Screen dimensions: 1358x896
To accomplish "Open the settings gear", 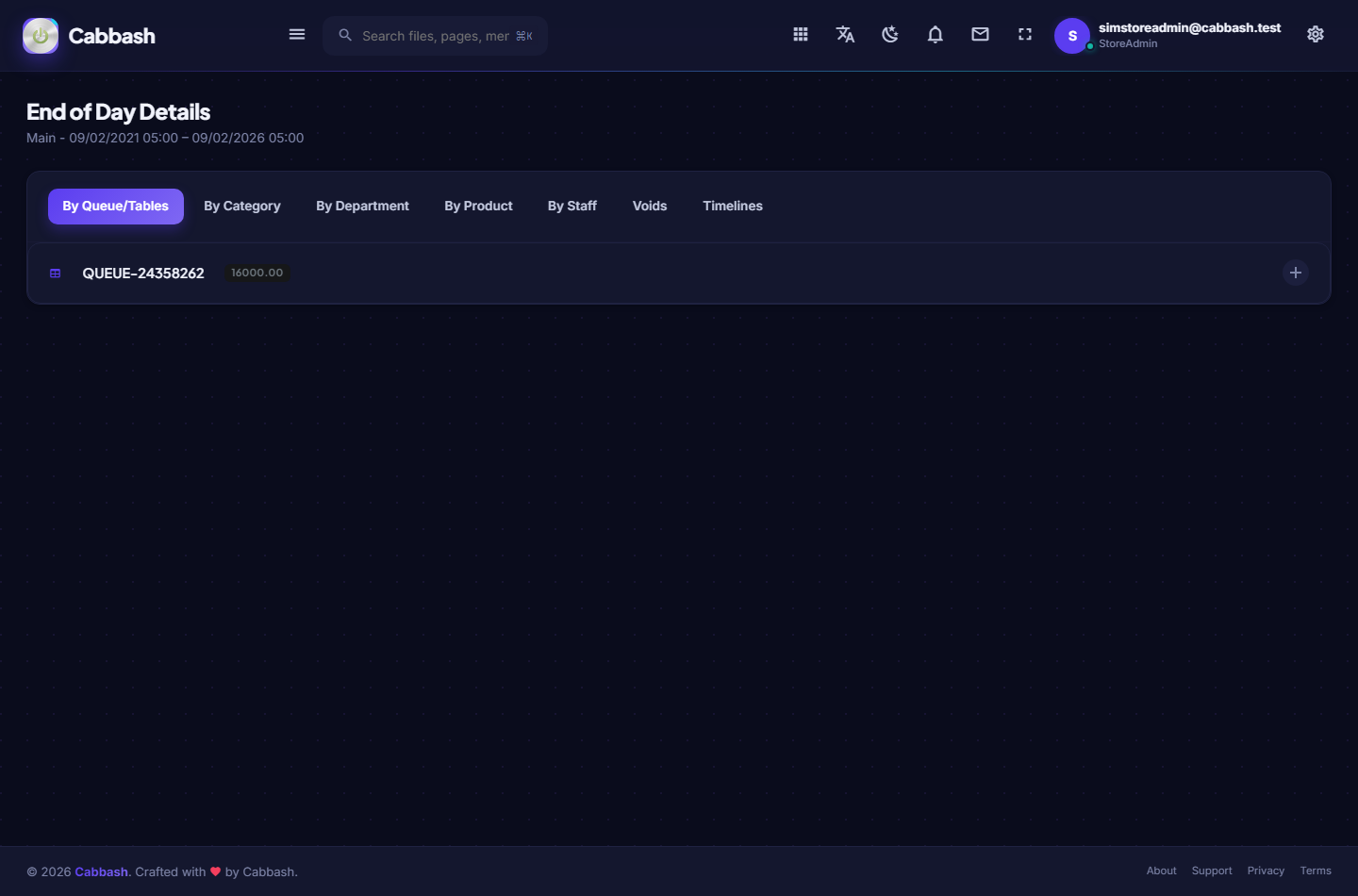I will pyautogui.click(x=1316, y=35).
